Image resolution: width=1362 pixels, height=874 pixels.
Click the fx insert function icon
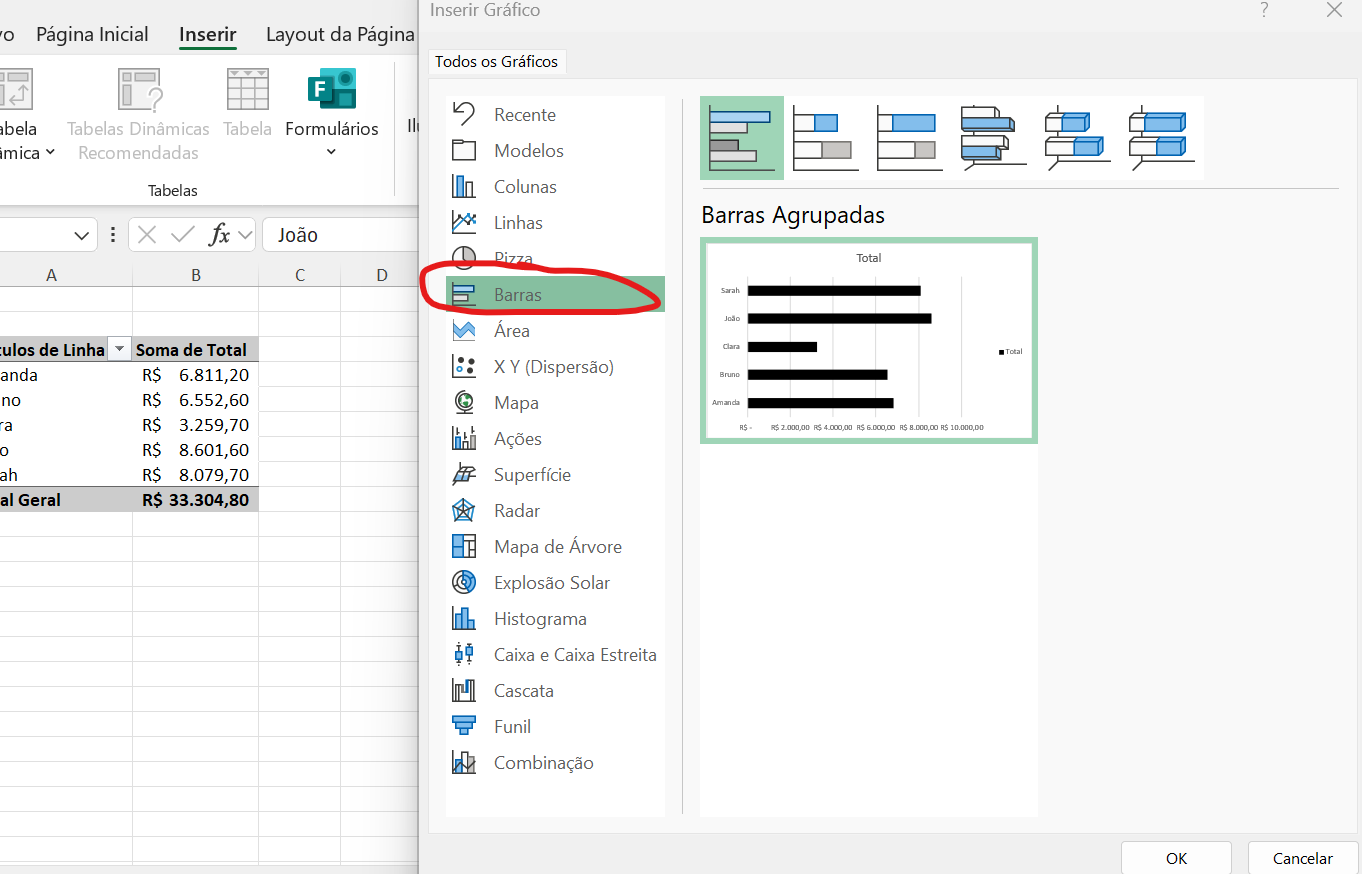220,235
